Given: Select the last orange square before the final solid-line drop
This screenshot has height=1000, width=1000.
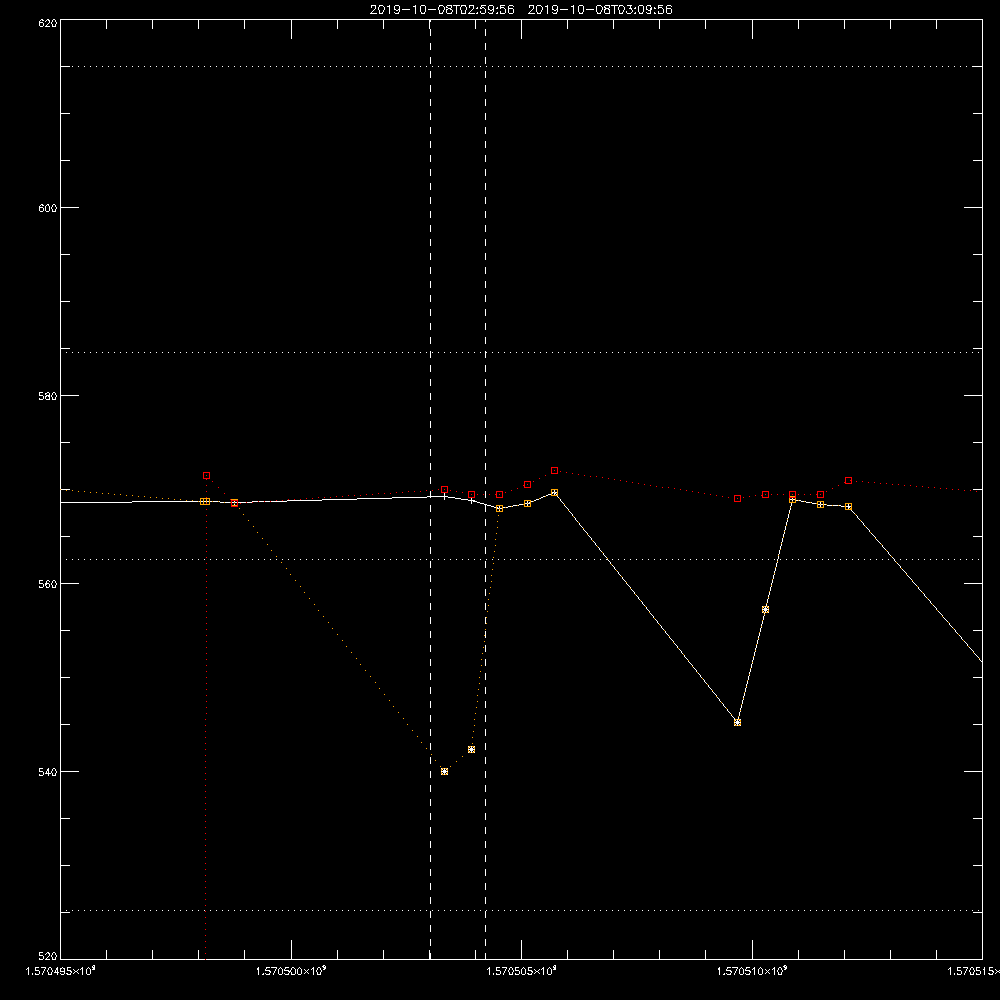Looking at the screenshot, I should pos(848,506).
